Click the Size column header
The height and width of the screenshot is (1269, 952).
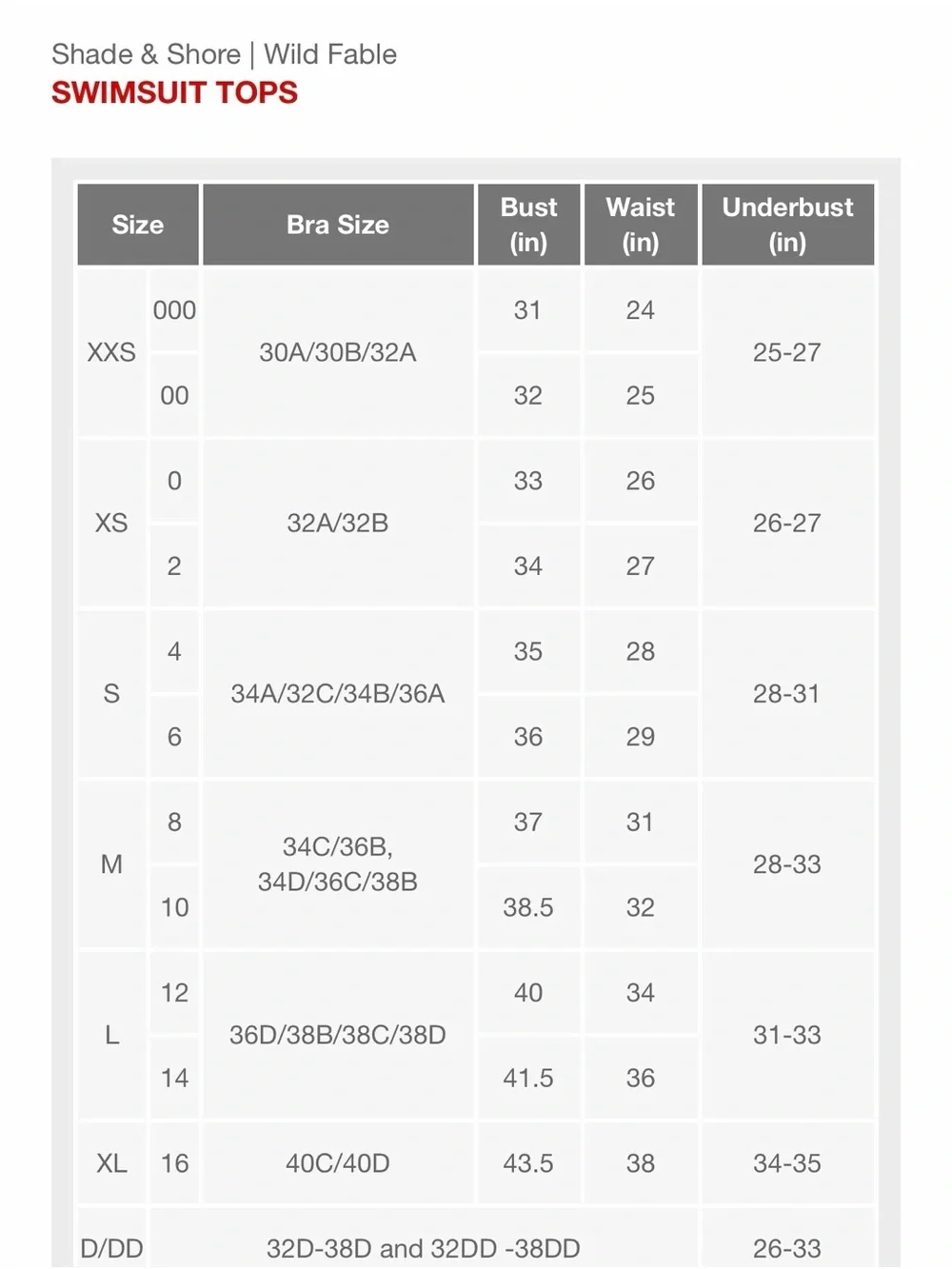(x=138, y=225)
